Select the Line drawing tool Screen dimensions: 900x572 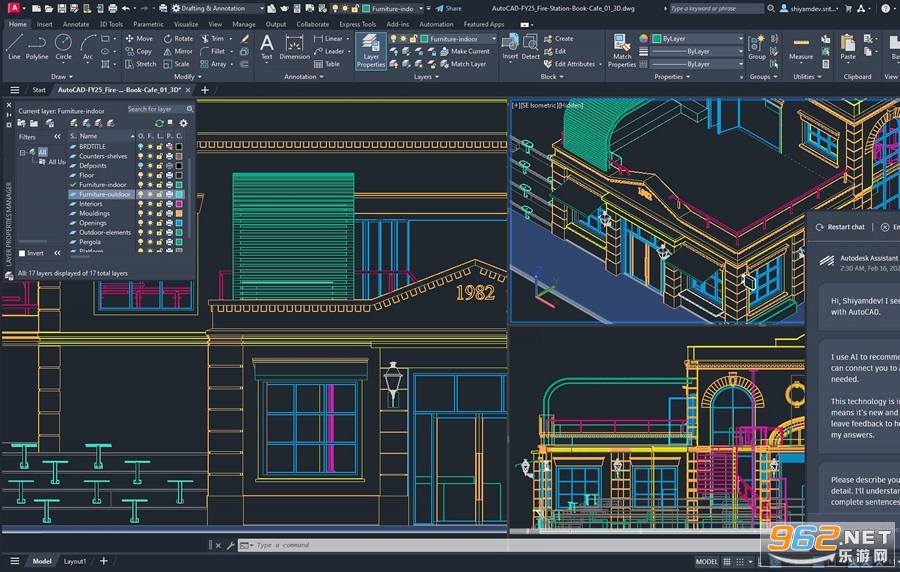coord(14,47)
